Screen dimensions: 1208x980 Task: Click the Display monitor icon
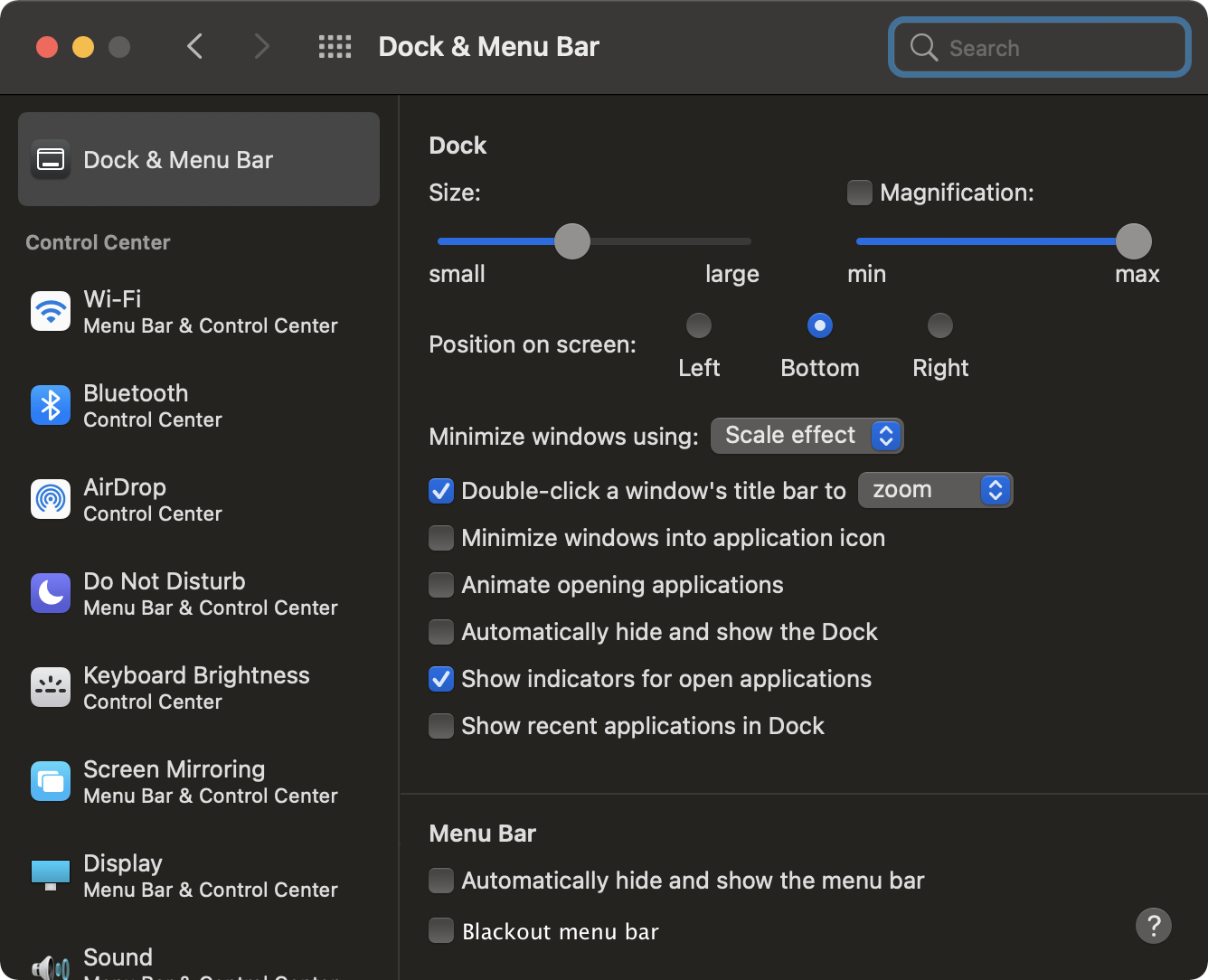pyautogui.click(x=51, y=875)
